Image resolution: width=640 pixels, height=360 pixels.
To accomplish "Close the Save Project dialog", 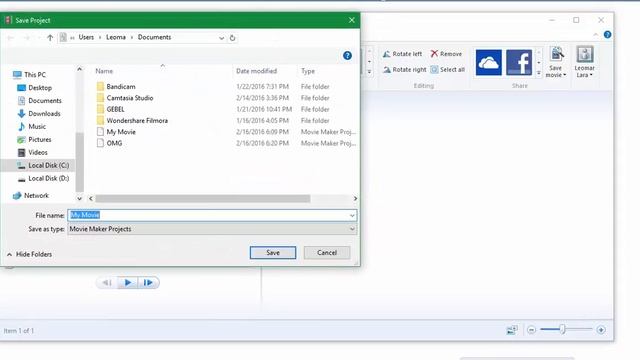I will pyautogui.click(x=351, y=20).
